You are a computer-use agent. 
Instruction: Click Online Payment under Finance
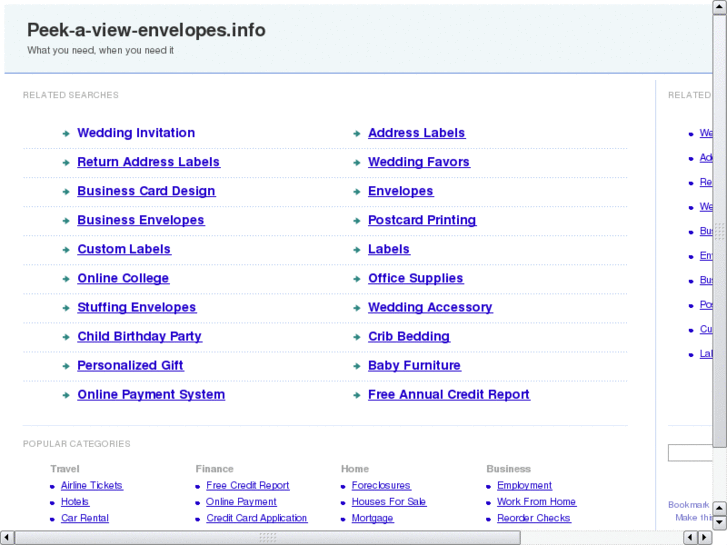pos(241,502)
